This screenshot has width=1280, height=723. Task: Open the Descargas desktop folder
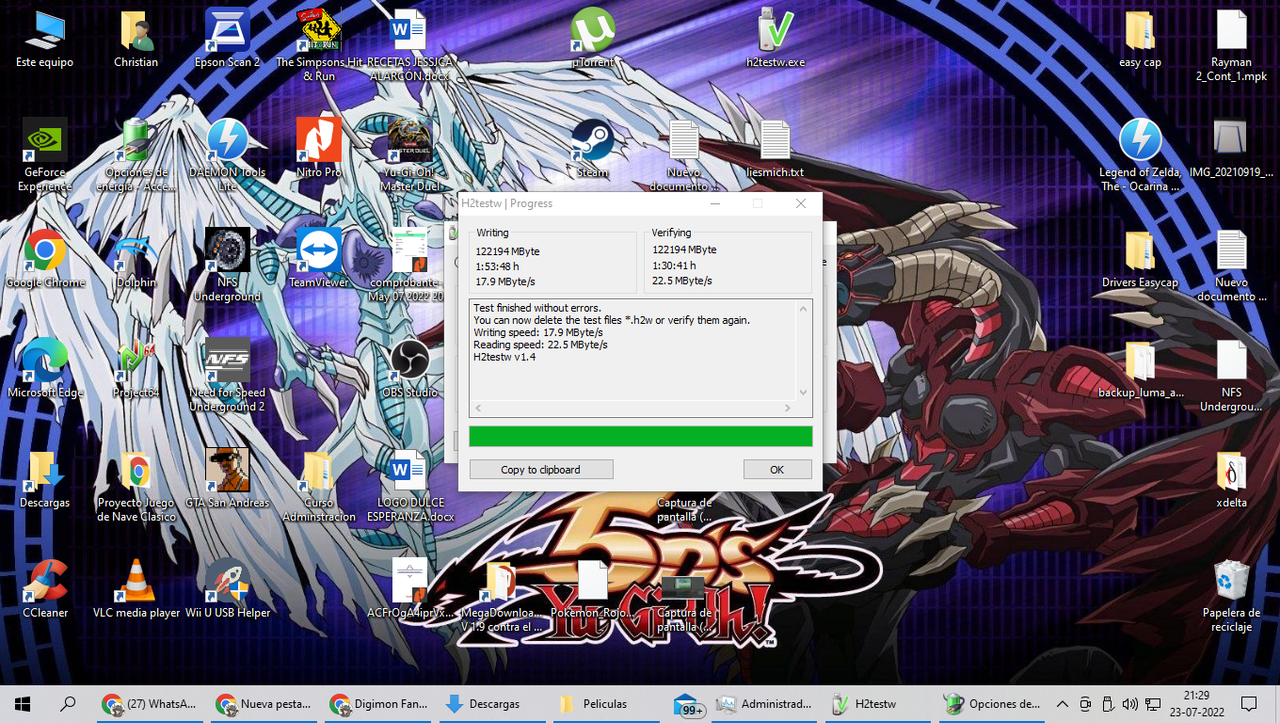click(45, 480)
